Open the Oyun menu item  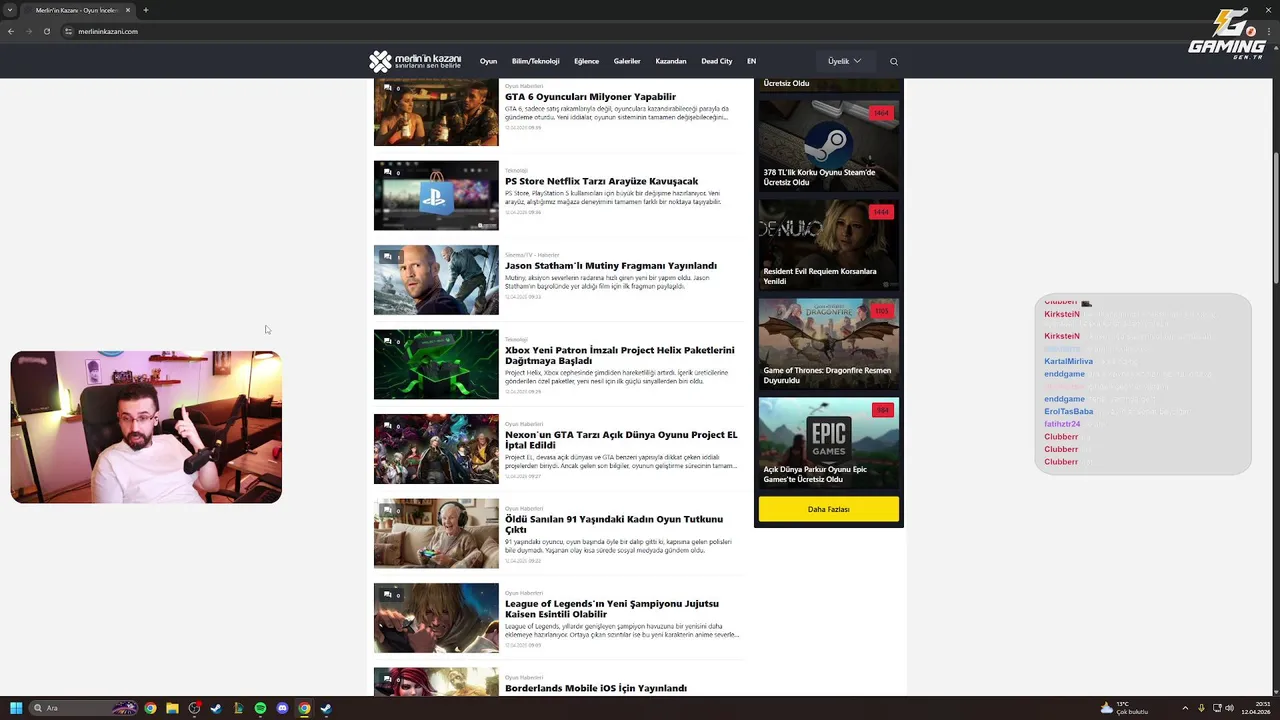488,61
